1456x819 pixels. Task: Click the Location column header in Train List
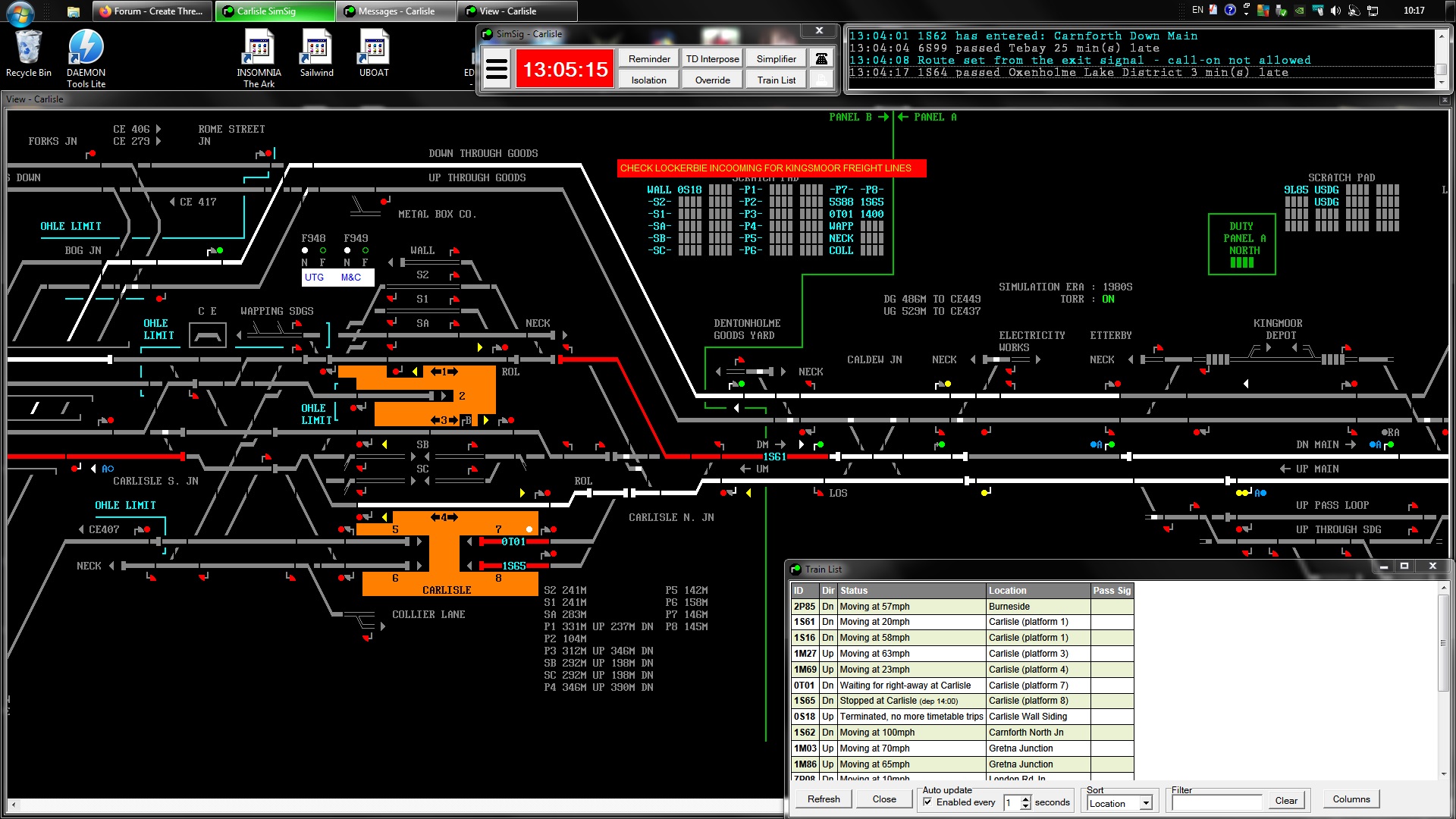[1037, 591]
